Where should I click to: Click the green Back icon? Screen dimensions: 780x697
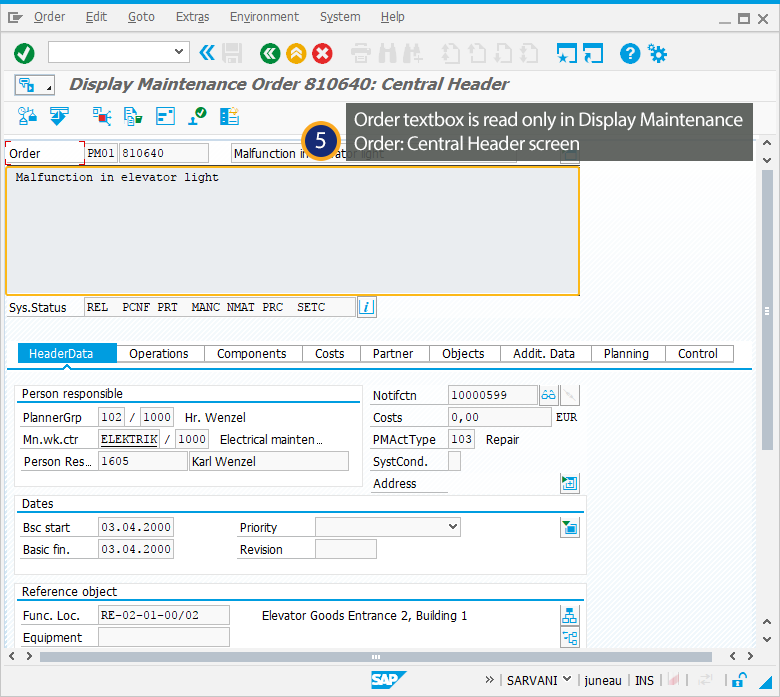[x=270, y=53]
